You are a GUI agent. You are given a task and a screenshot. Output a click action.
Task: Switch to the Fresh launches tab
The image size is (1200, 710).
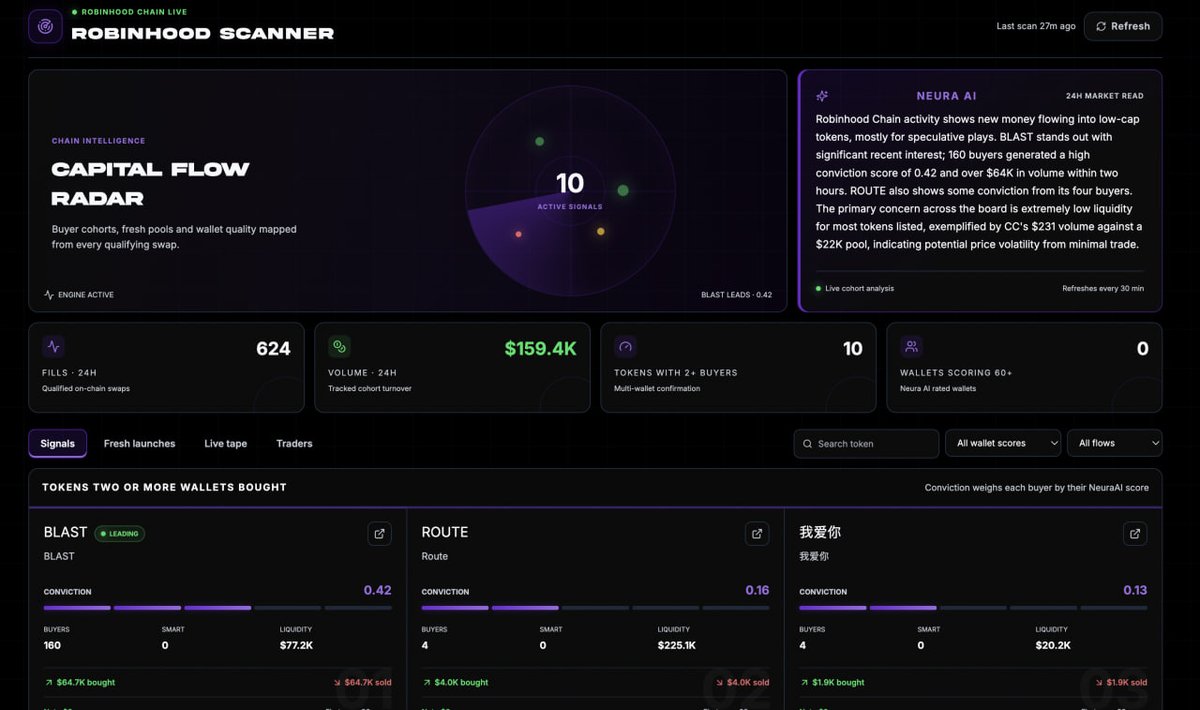pos(139,443)
